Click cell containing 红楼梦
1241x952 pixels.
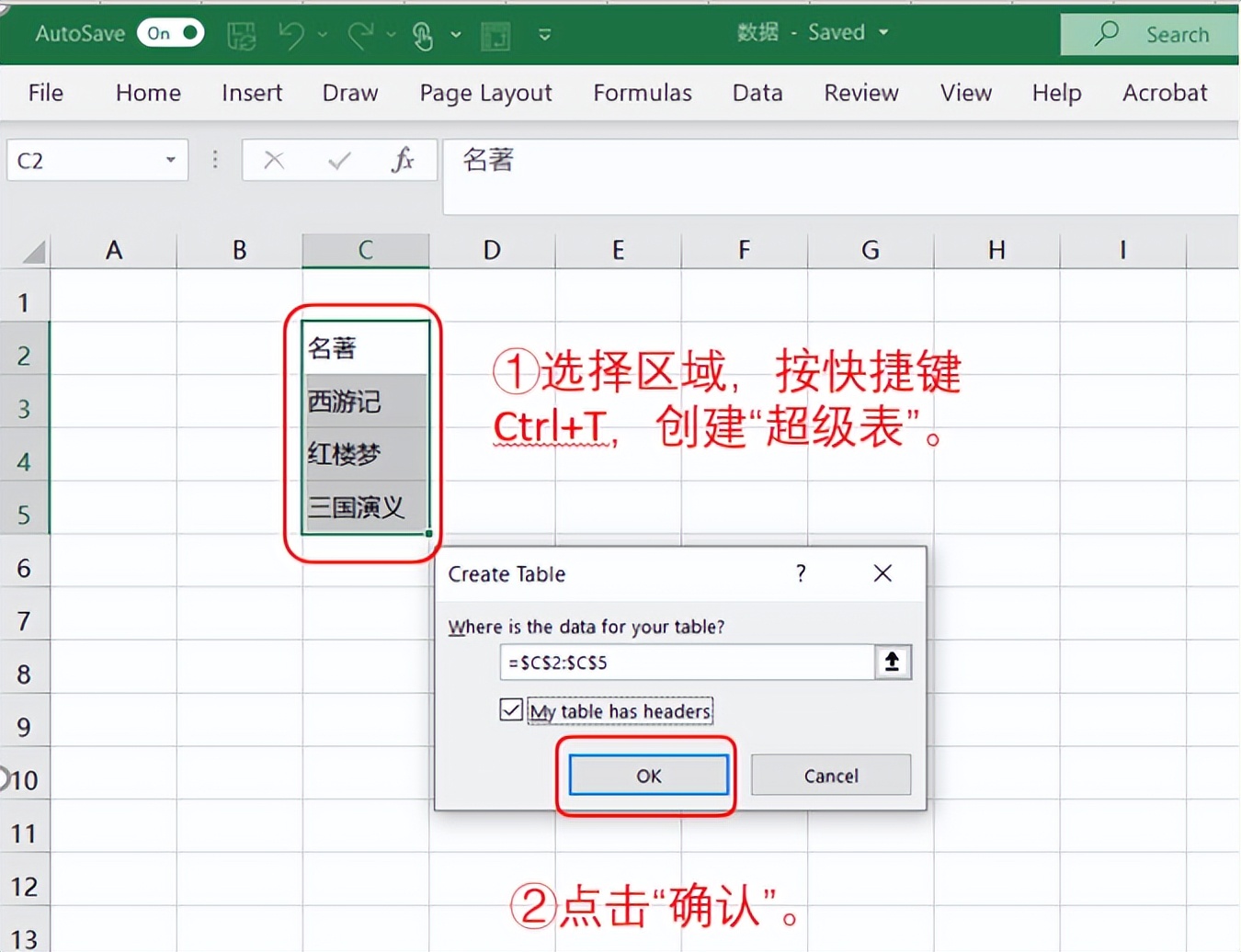(x=366, y=454)
